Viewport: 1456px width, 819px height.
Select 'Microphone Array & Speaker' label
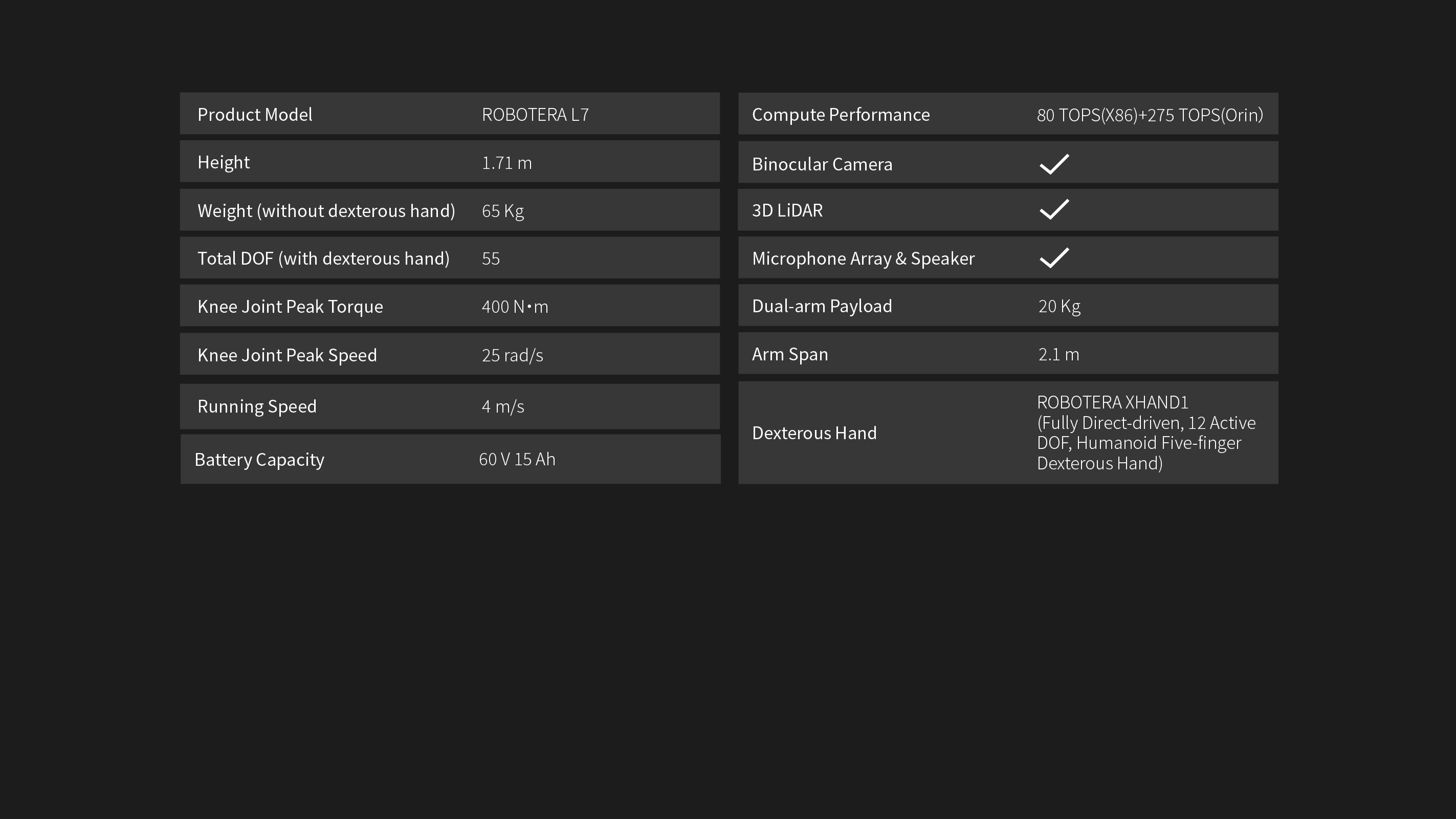click(x=863, y=258)
